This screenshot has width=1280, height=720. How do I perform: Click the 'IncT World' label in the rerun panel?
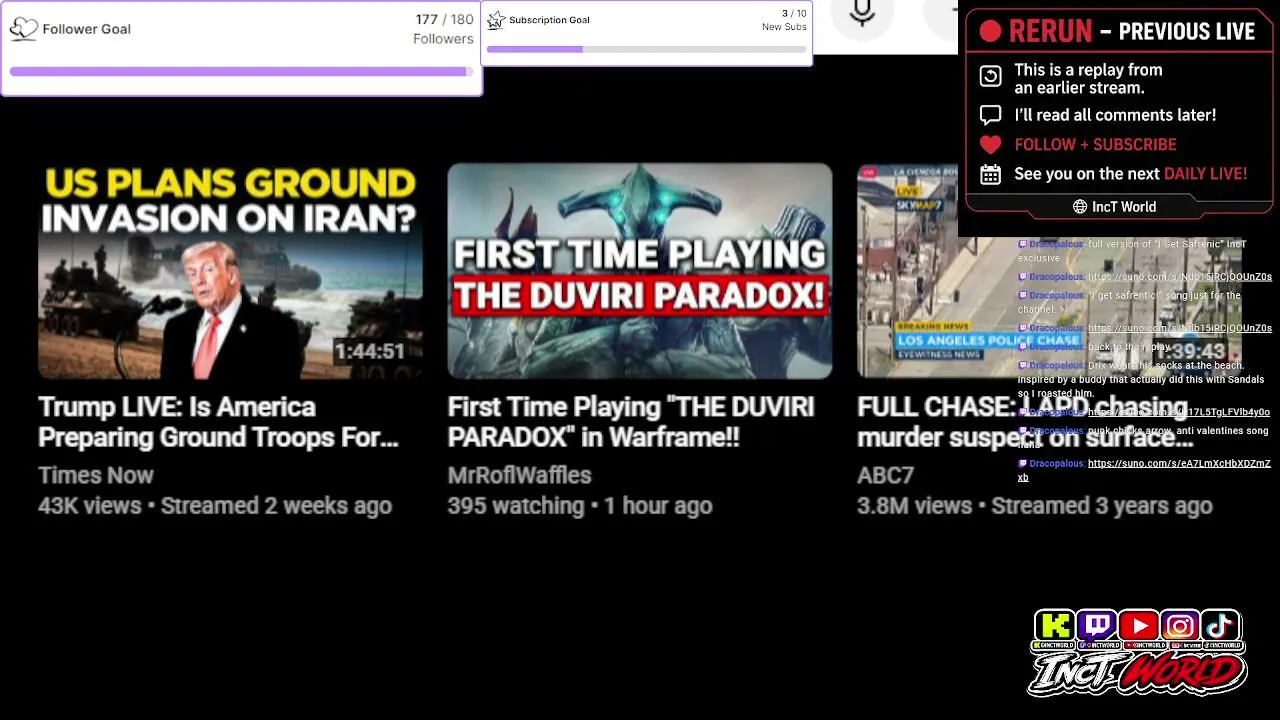(x=1124, y=207)
